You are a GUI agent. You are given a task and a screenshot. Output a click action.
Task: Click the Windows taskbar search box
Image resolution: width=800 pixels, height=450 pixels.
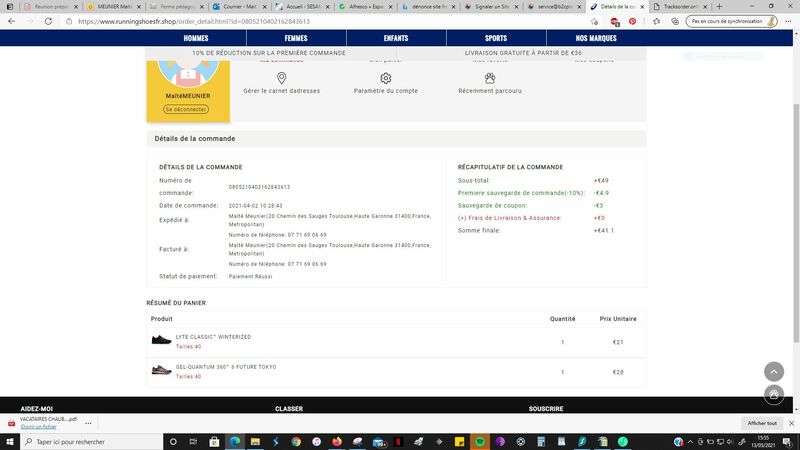91,442
